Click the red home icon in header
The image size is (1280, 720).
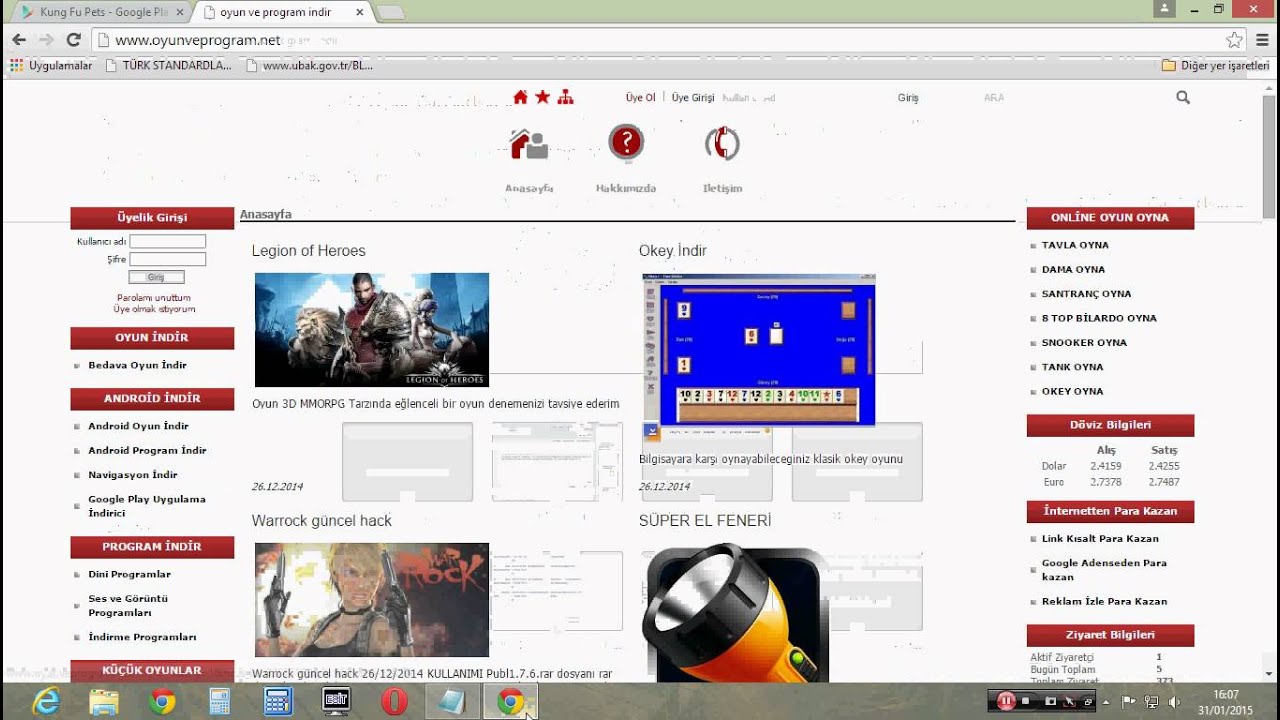click(x=520, y=97)
